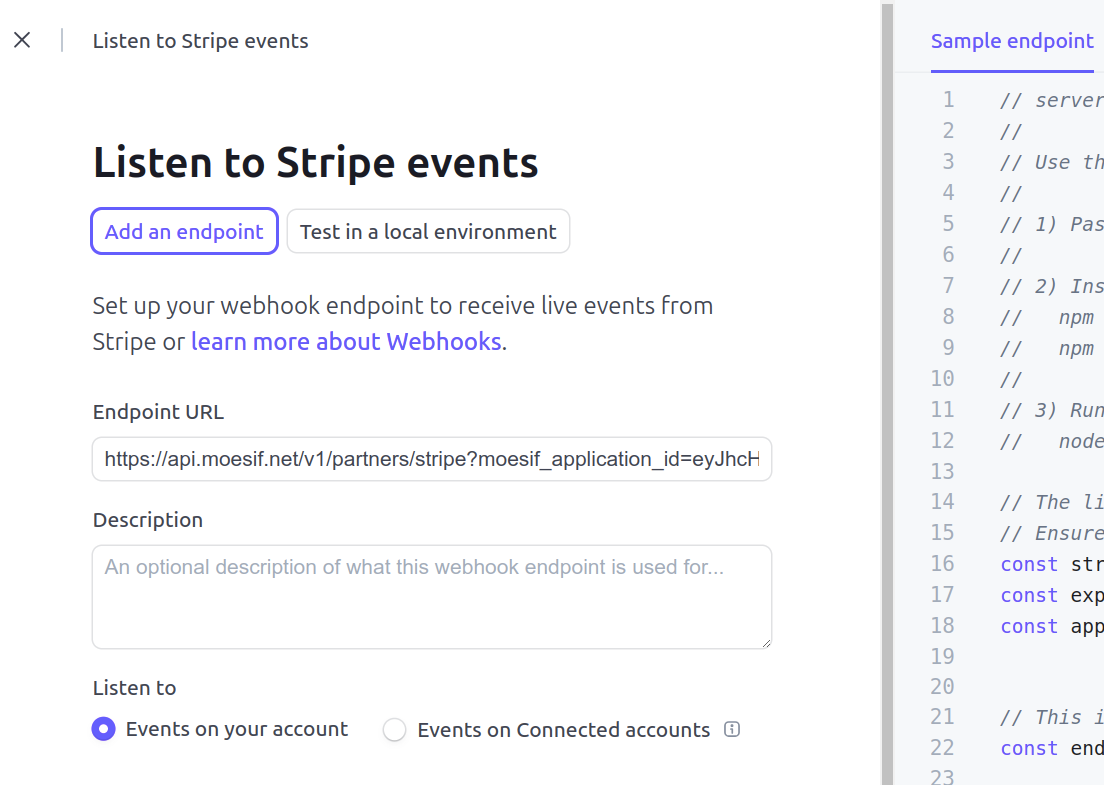Click the info icon beside Connected accounts
This screenshot has width=1104, height=785.
[x=732, y=729]
